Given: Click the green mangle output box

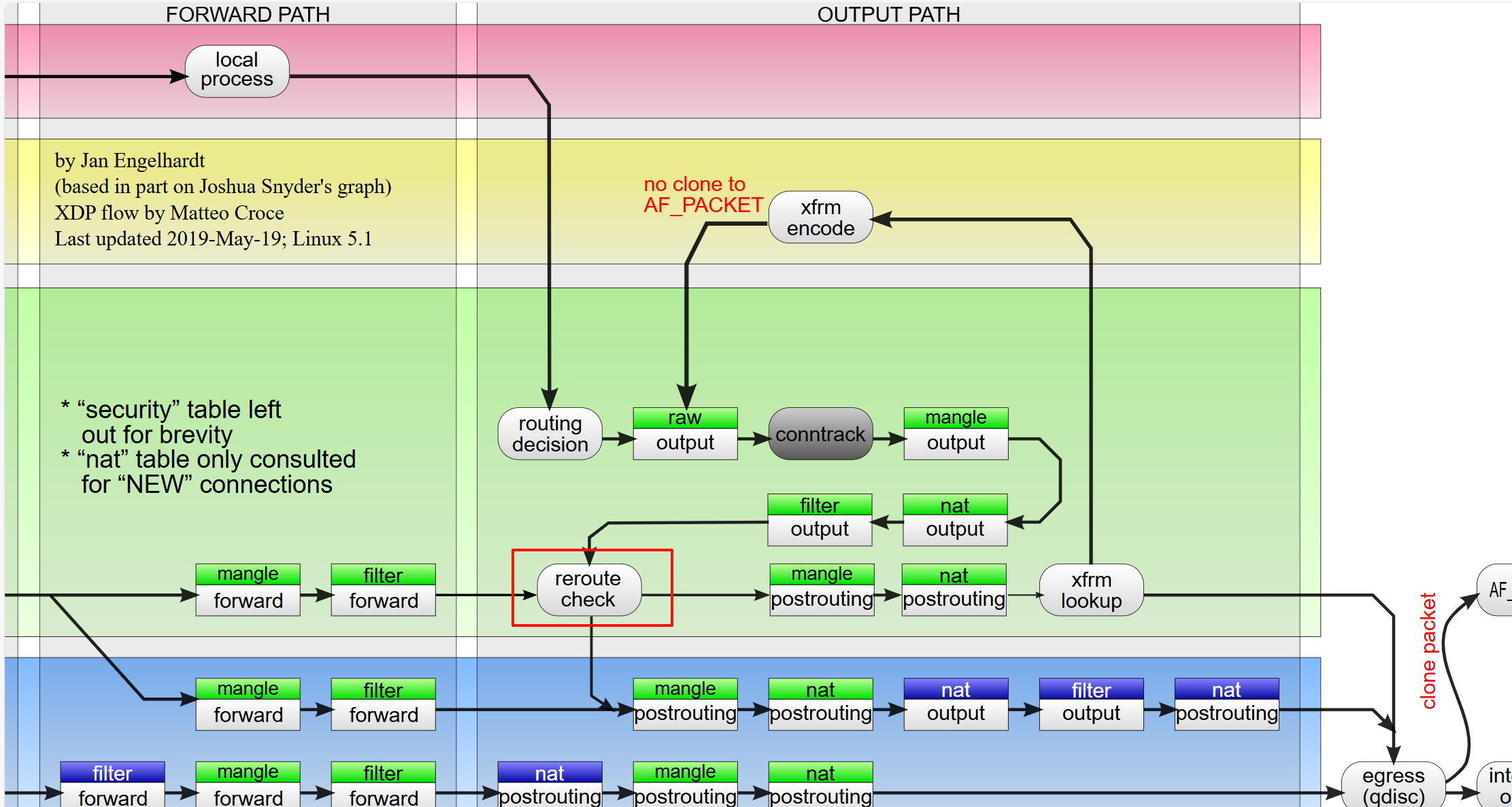Looking at the screenshot, I should 956,433.
